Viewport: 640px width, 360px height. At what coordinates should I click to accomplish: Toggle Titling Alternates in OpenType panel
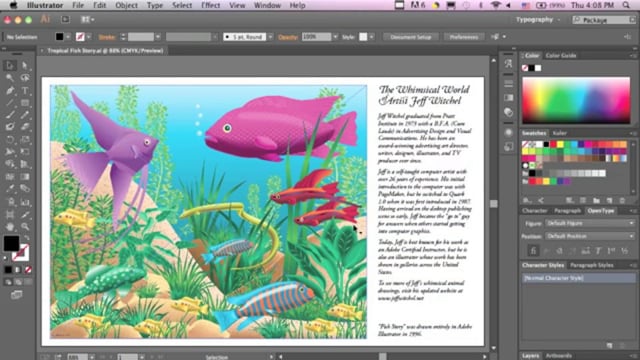(599, 251)
